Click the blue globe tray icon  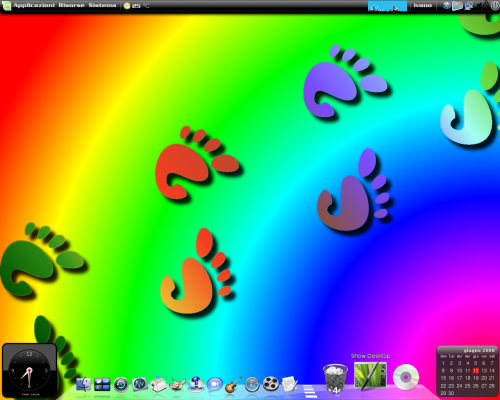tap(447, 6)
